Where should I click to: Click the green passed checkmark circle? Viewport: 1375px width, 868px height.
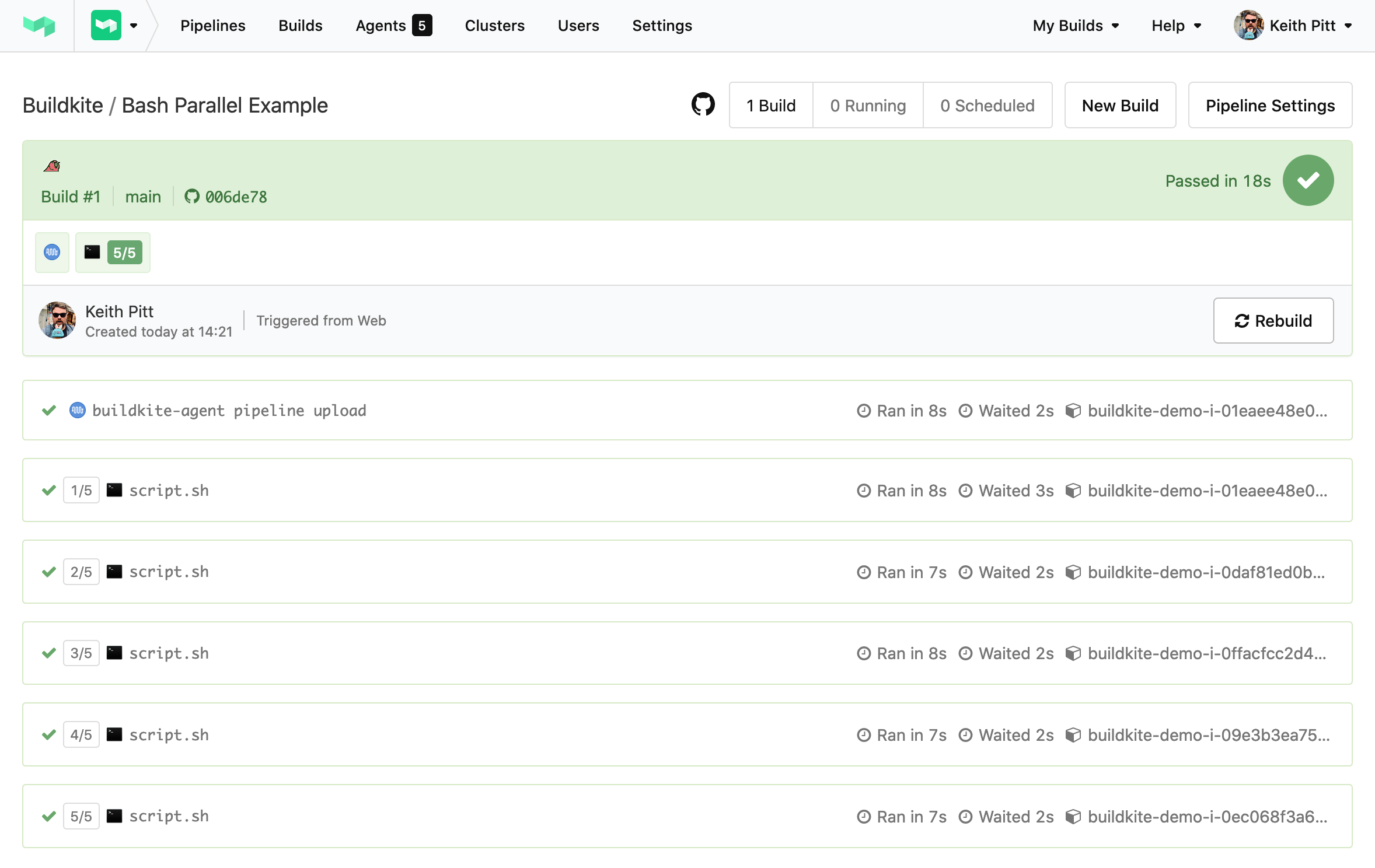(1307, 180)
